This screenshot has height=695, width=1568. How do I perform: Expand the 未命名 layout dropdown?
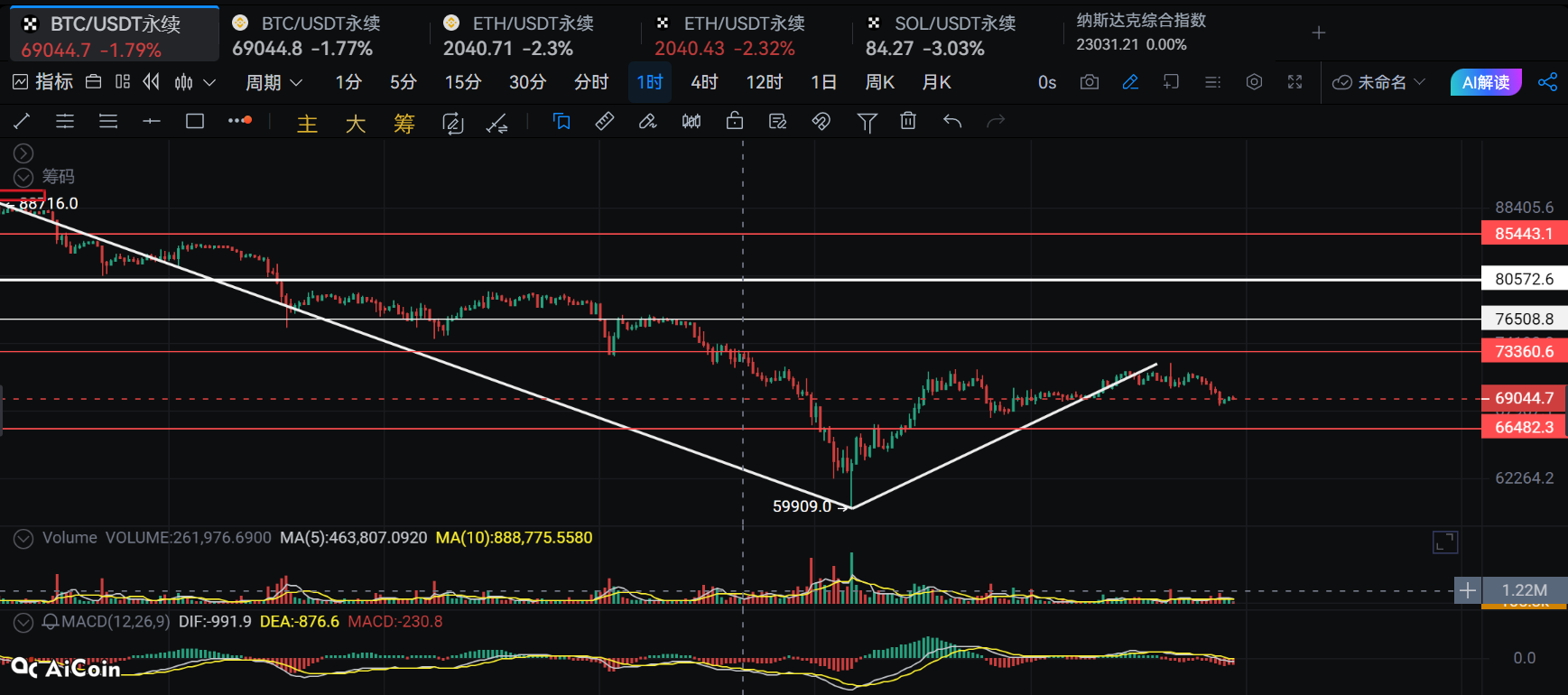[x=1379, y=82]
